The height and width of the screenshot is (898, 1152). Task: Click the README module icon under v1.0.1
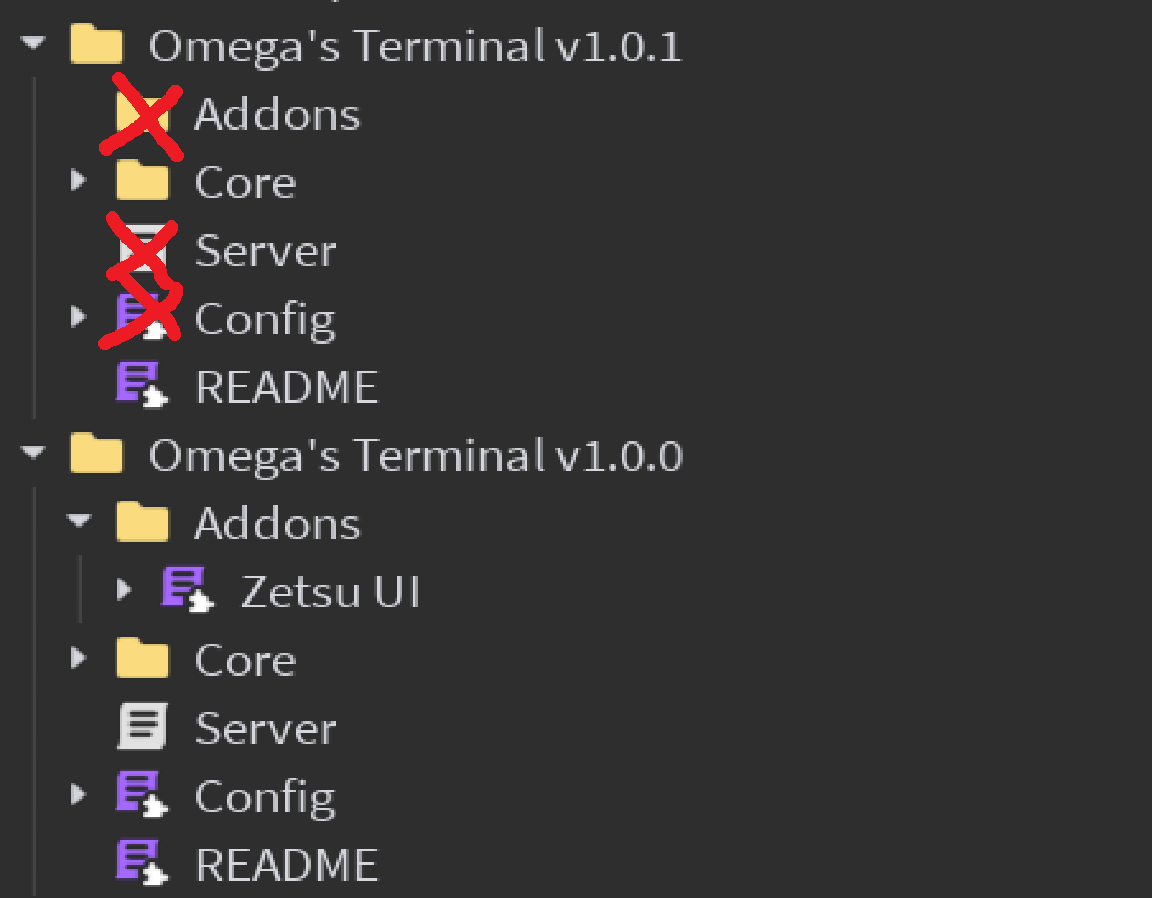point(141,387)
